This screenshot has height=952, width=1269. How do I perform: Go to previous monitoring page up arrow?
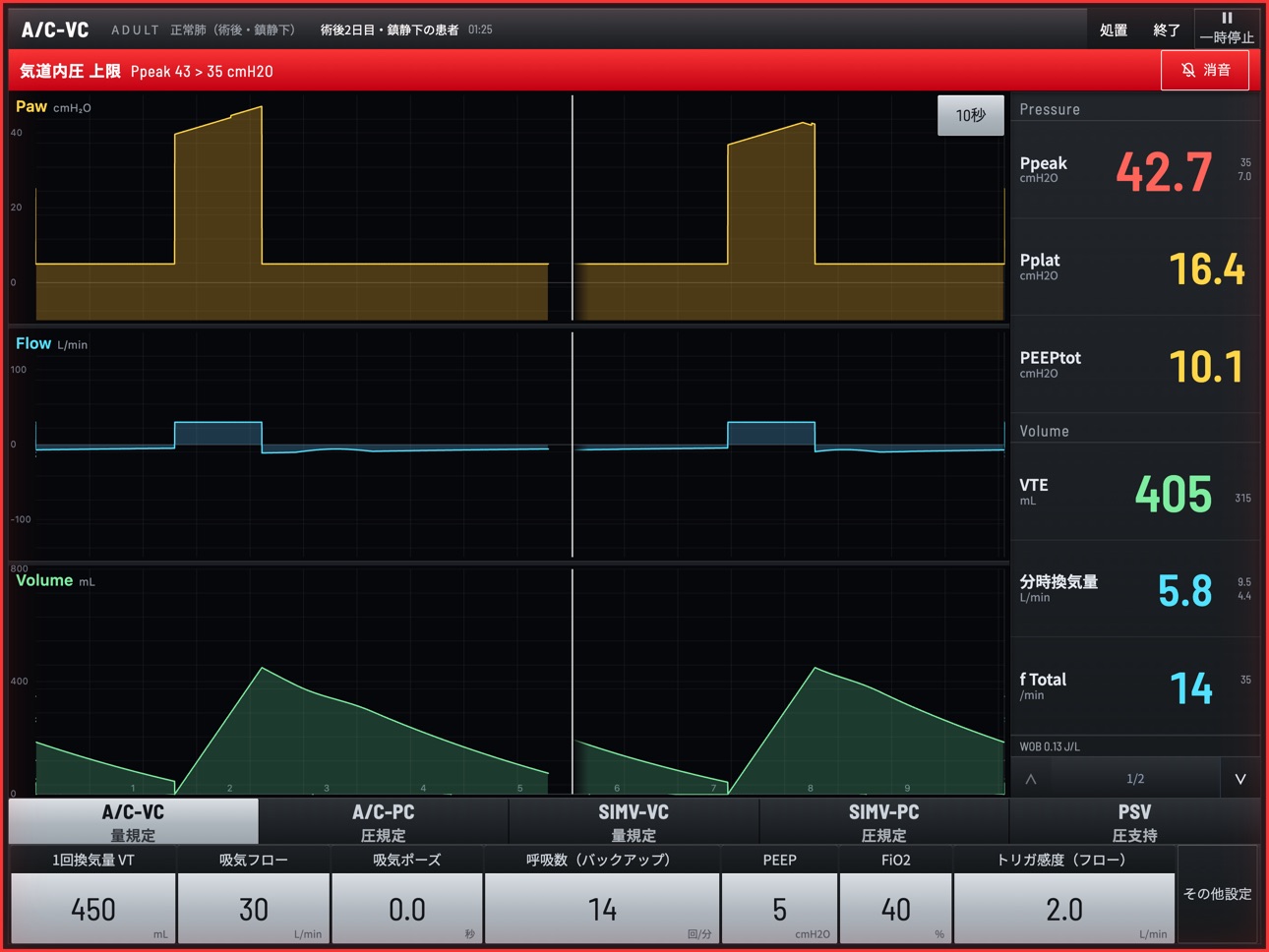pos(1031,779)
